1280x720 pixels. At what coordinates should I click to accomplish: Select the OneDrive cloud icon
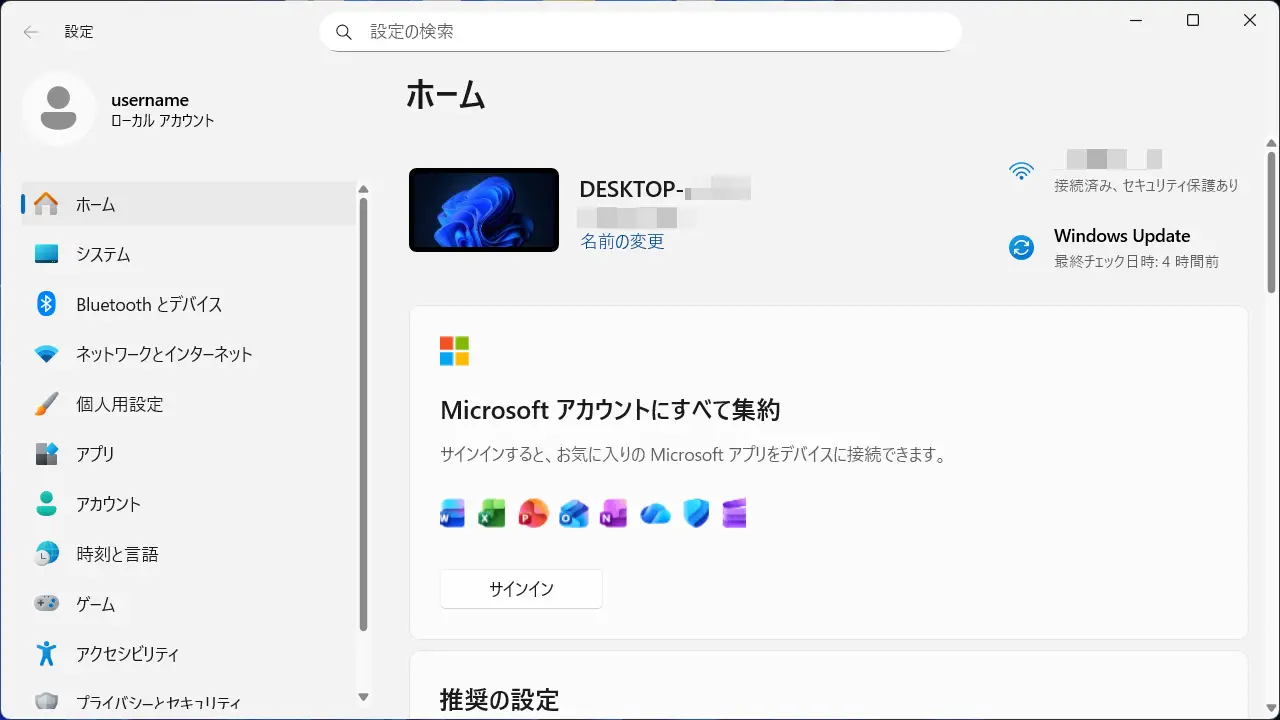[655, 512]
